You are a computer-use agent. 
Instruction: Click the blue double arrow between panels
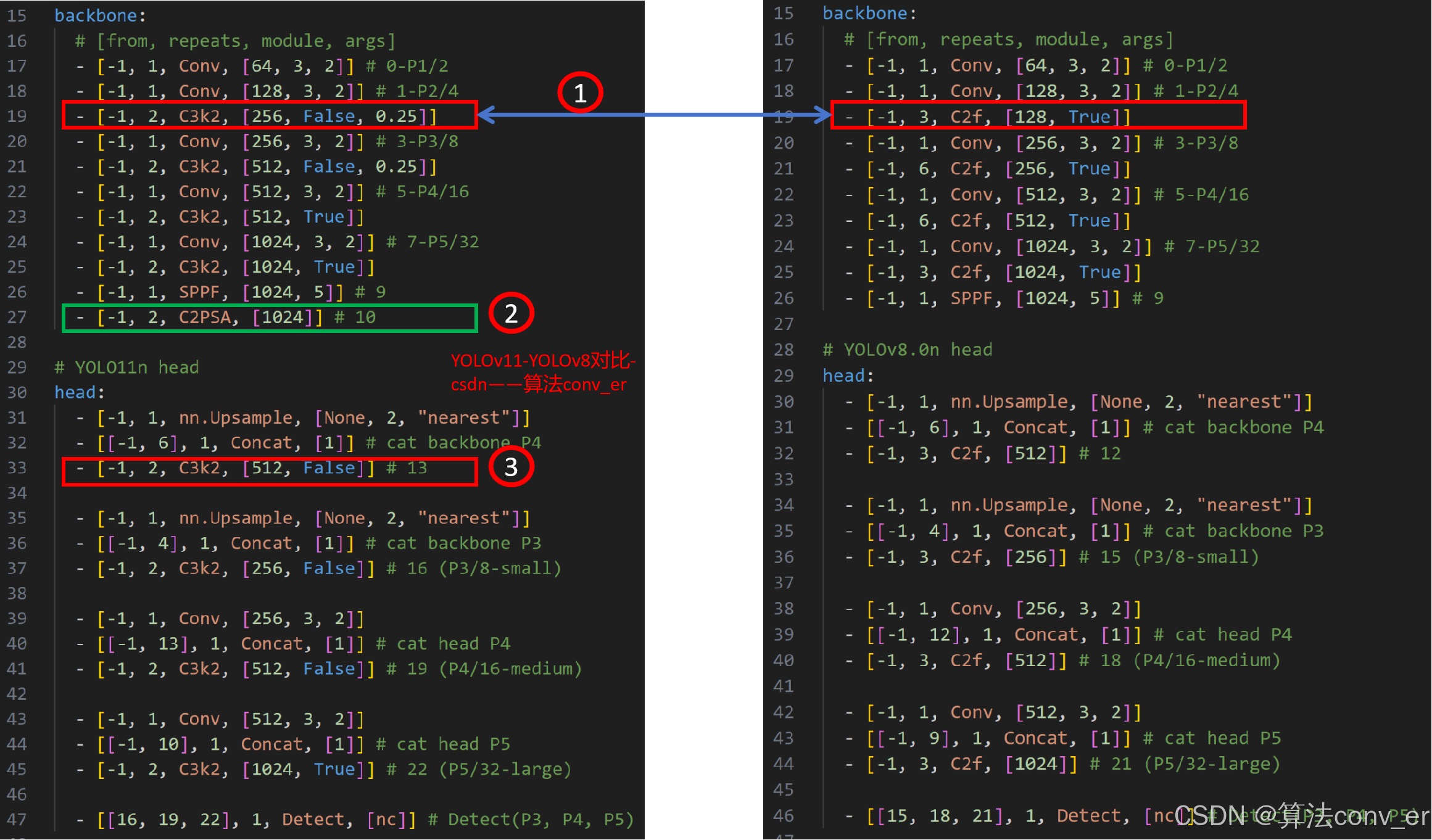click(x=654, y=115)
